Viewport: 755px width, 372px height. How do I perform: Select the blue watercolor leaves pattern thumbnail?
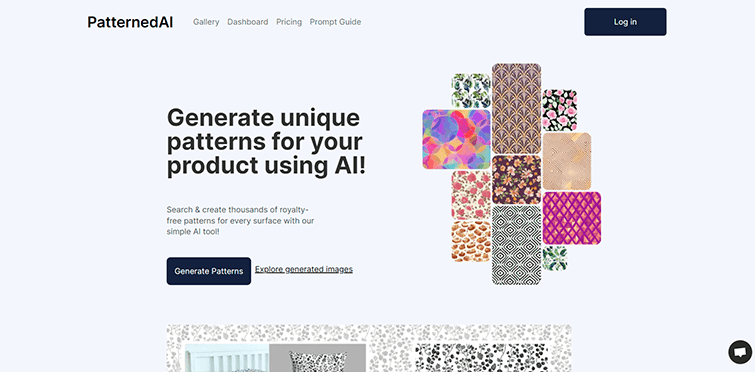471,90
